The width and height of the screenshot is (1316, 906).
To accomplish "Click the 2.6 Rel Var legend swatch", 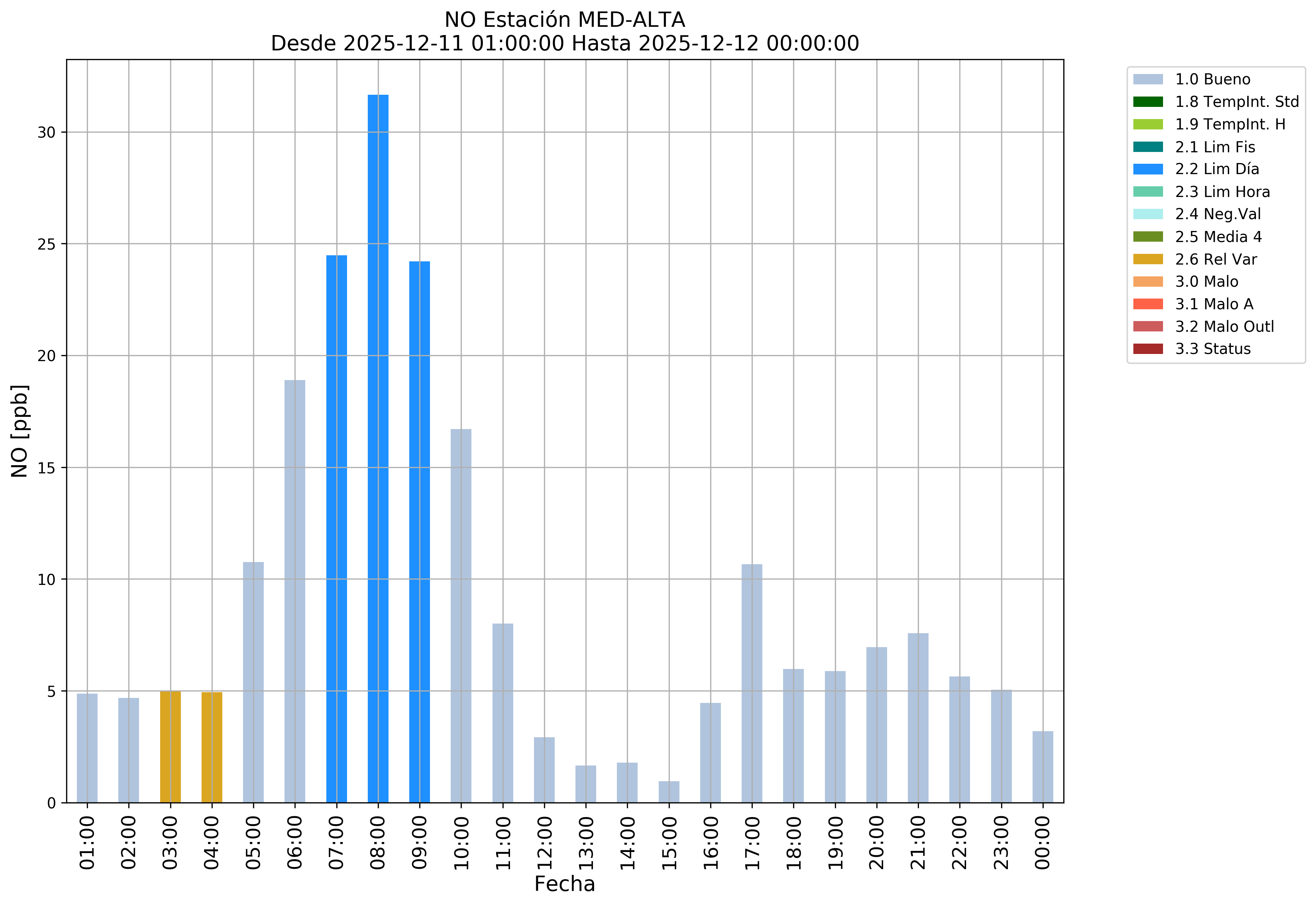I will 1147,260.
